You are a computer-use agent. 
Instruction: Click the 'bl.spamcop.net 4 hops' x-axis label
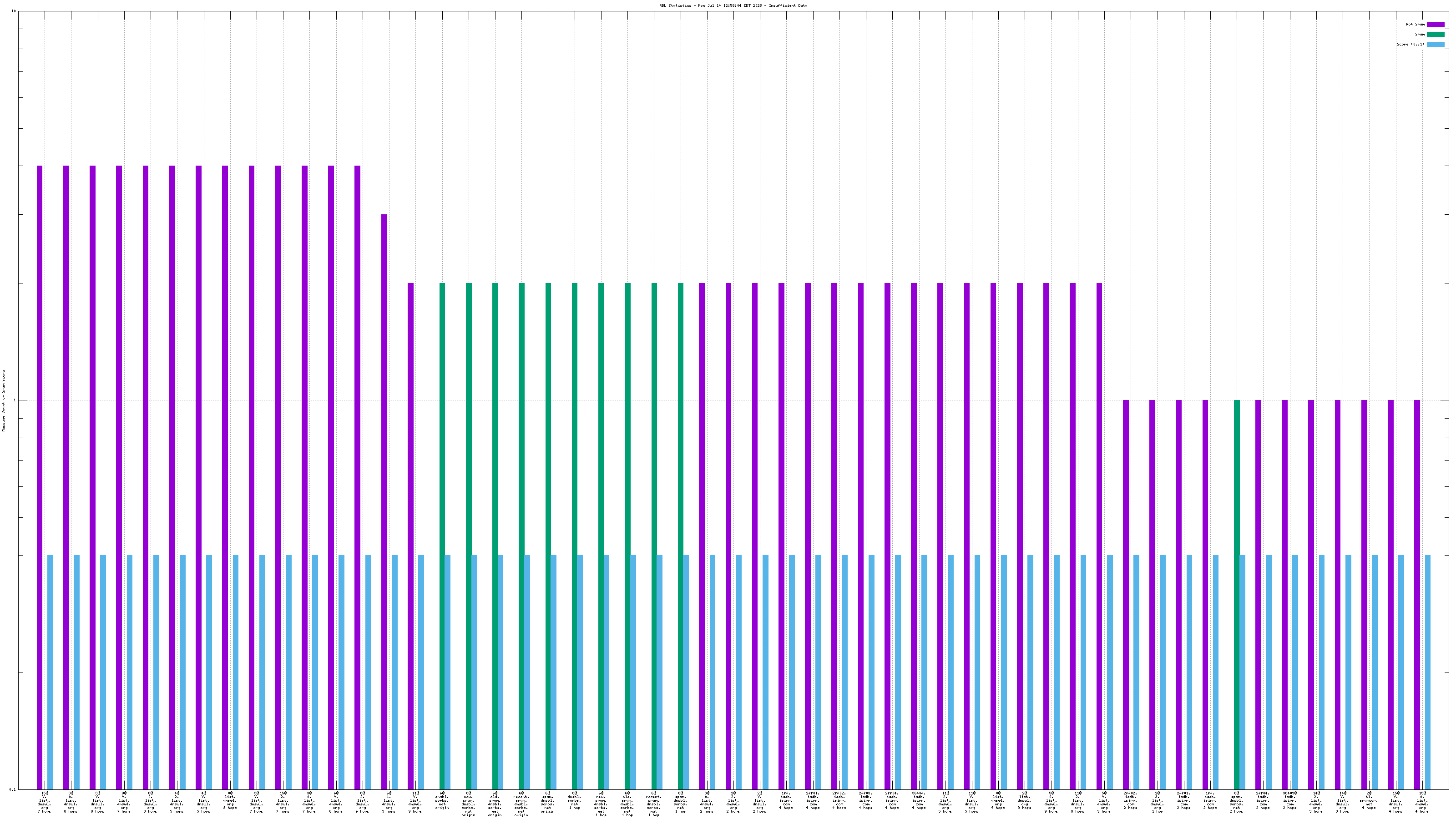(x=1369, y=800)
